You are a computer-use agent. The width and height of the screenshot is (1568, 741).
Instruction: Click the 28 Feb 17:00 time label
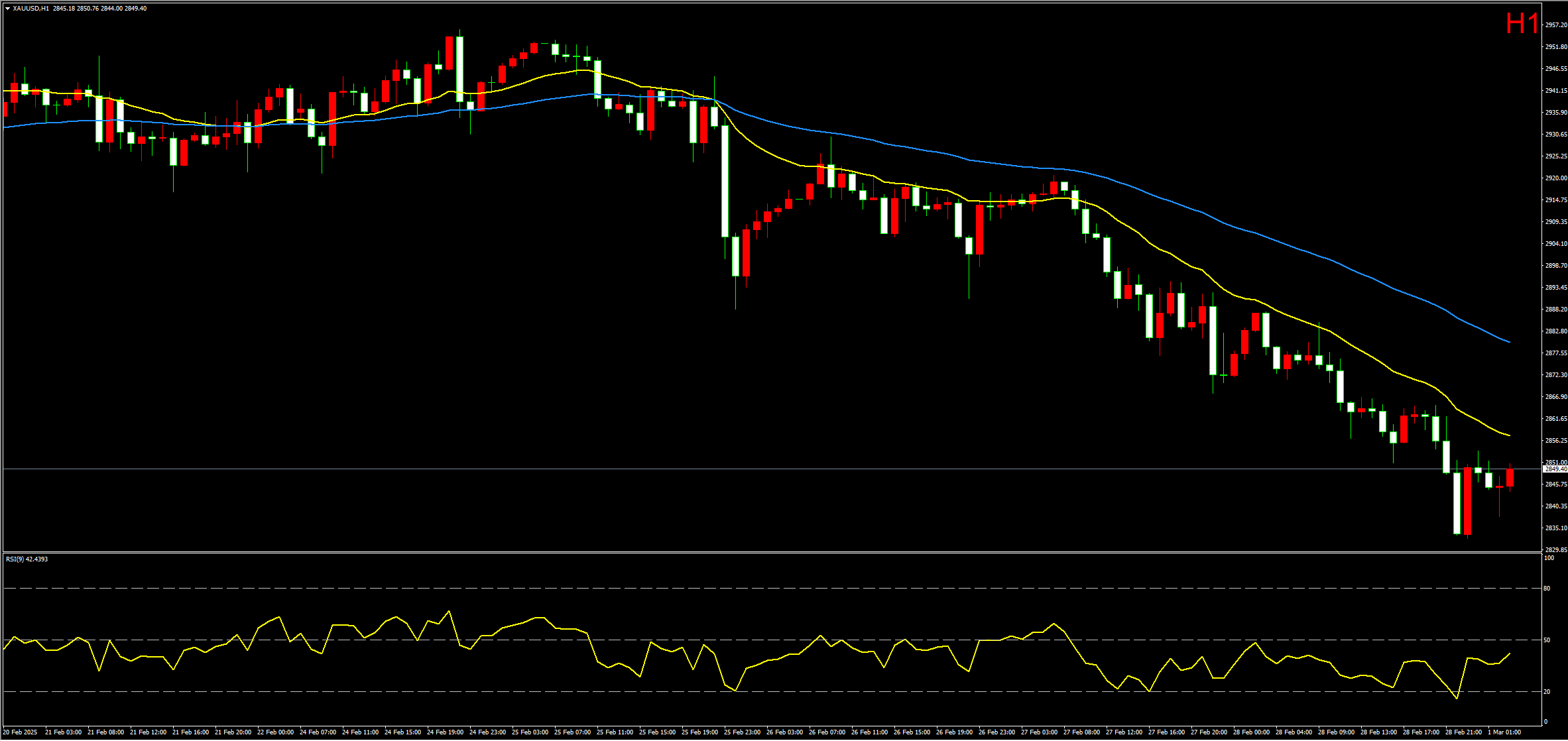click(1421, 732)
